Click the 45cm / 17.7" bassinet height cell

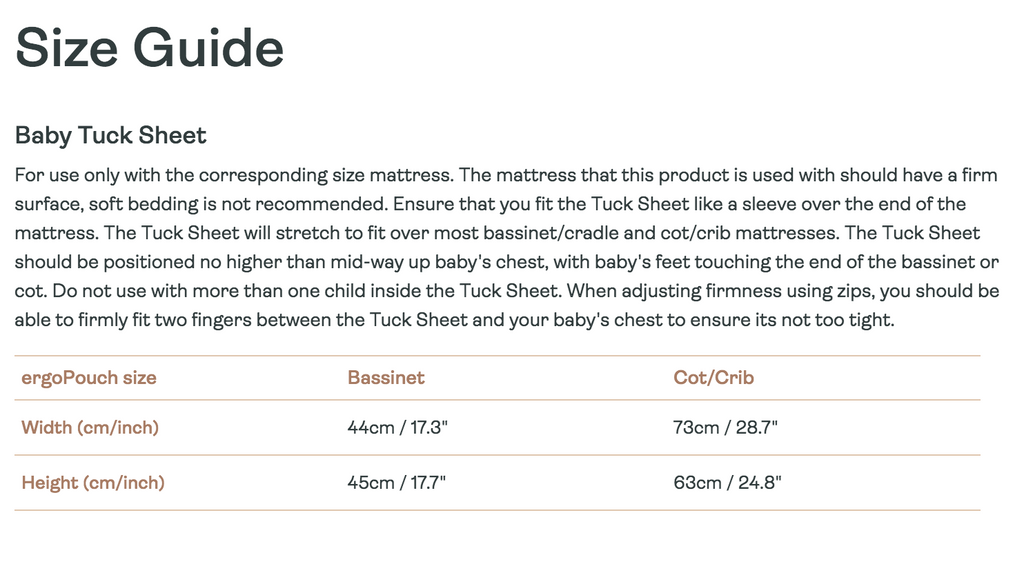click(x=397, y=483)
